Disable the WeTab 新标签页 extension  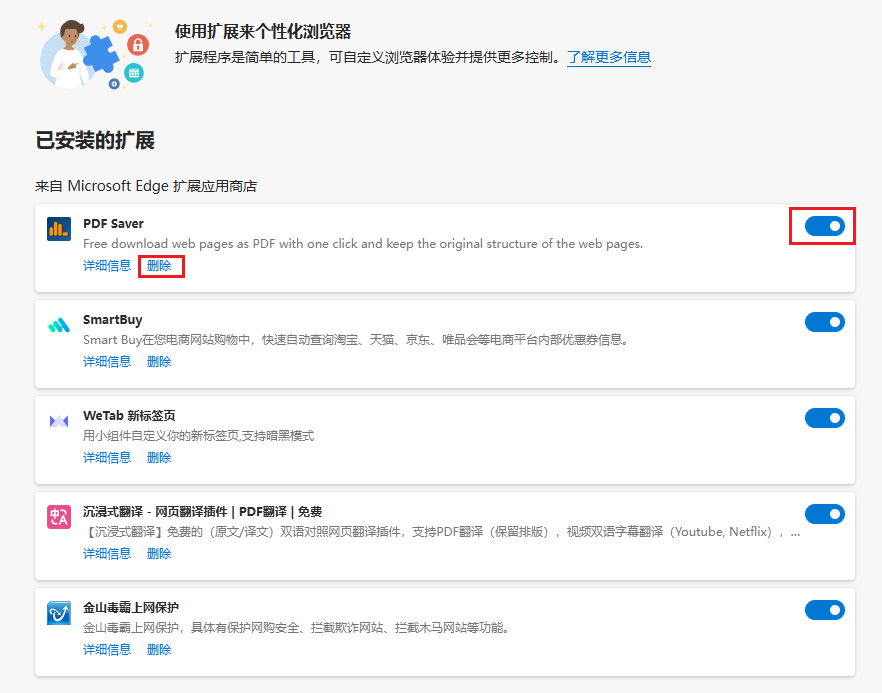coord(824,418)
